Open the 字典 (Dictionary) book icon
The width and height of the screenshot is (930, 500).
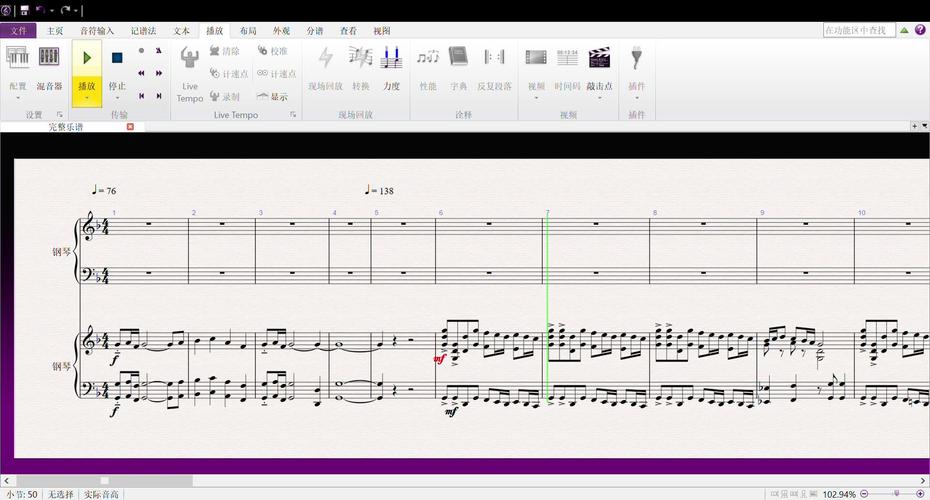pyautogui.click(x=458, y=57)
